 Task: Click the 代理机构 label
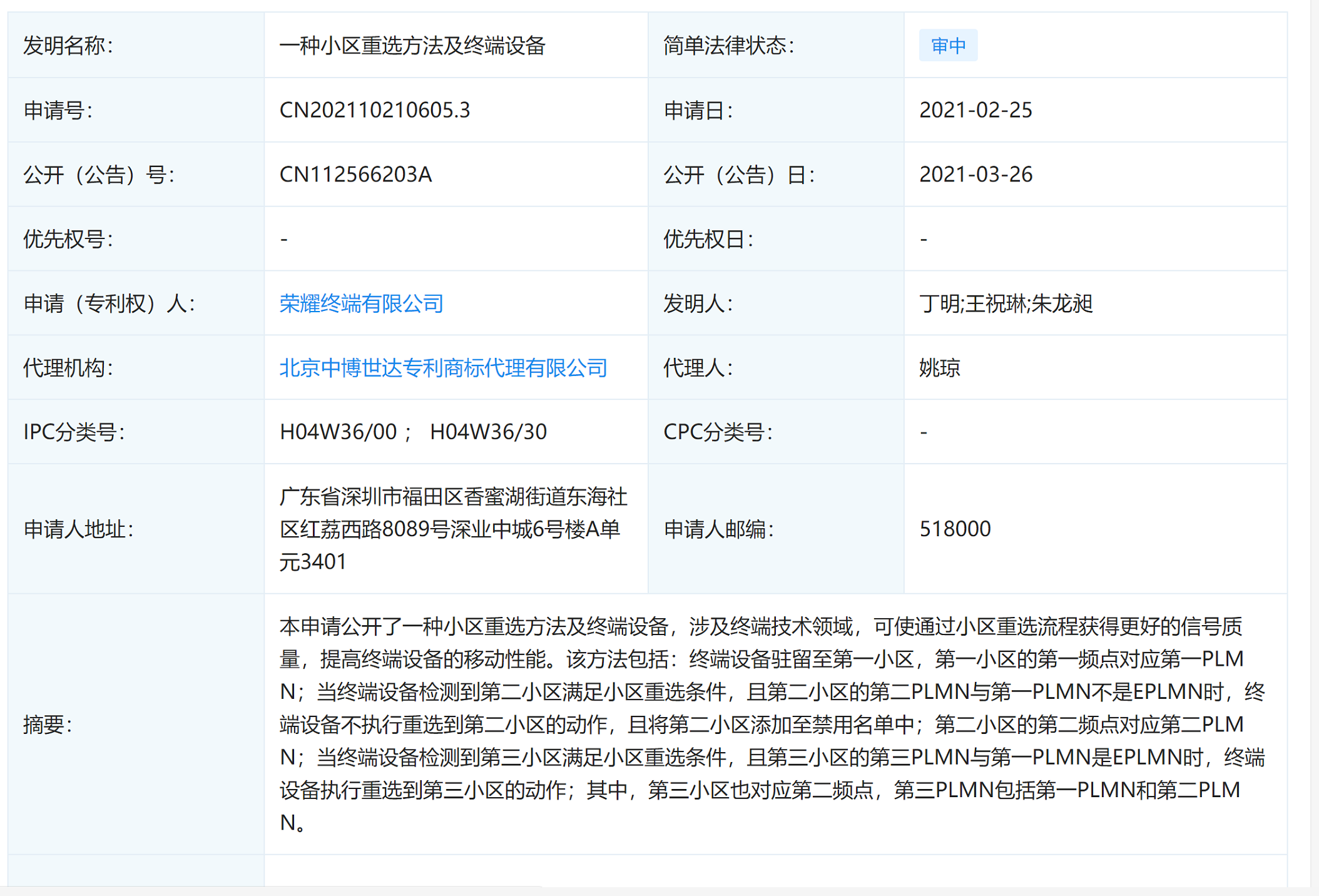click(68, 368)
